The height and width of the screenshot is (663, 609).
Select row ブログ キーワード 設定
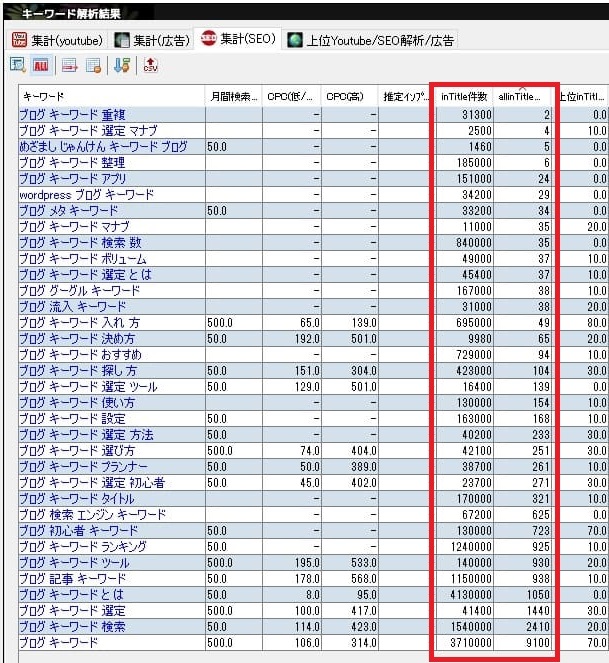pos(313,419)
